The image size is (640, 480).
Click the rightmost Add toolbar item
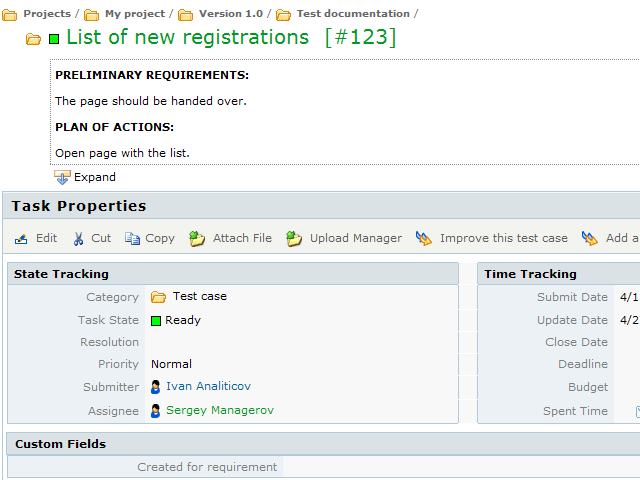pos(612,239)
